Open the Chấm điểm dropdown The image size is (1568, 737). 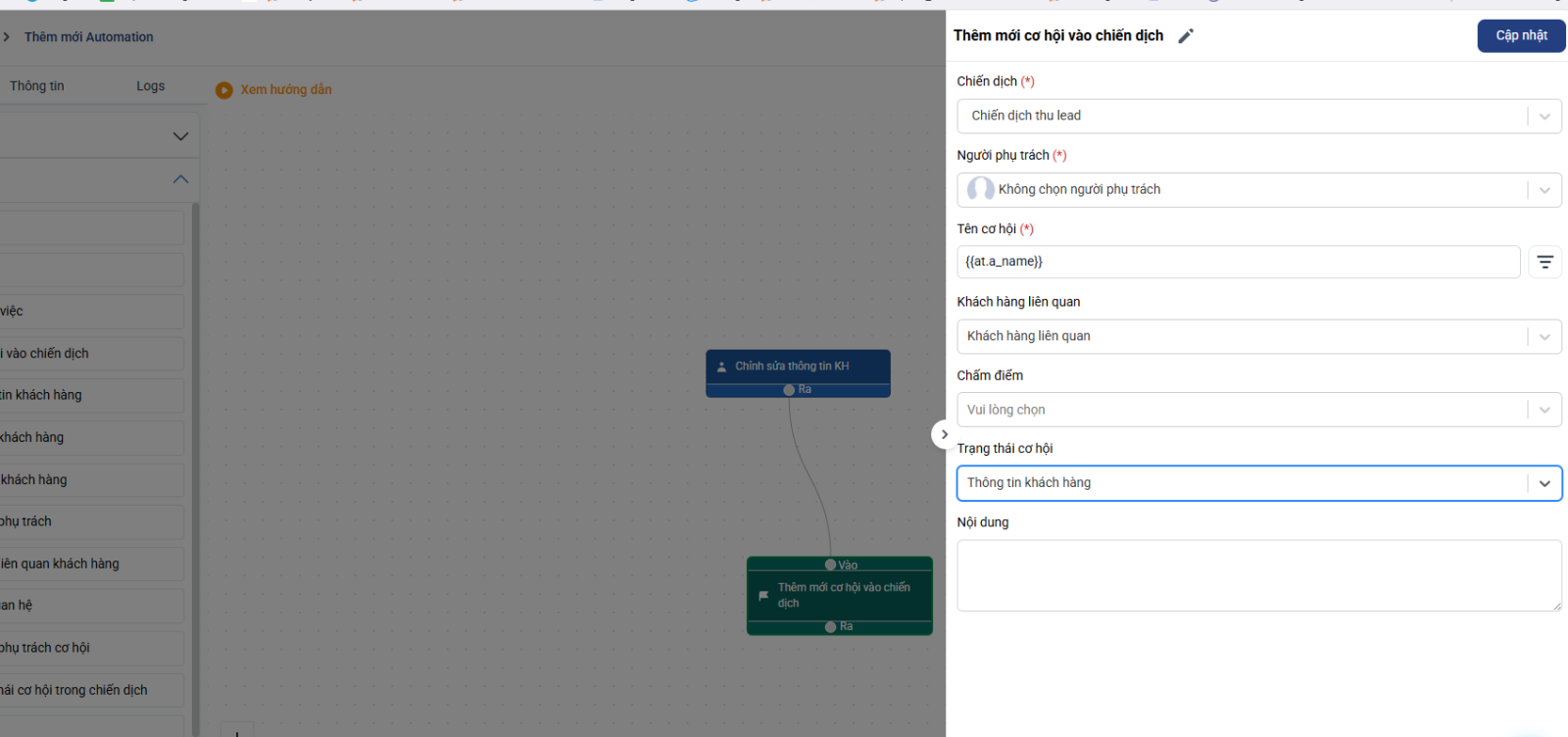click(1543, 411)
